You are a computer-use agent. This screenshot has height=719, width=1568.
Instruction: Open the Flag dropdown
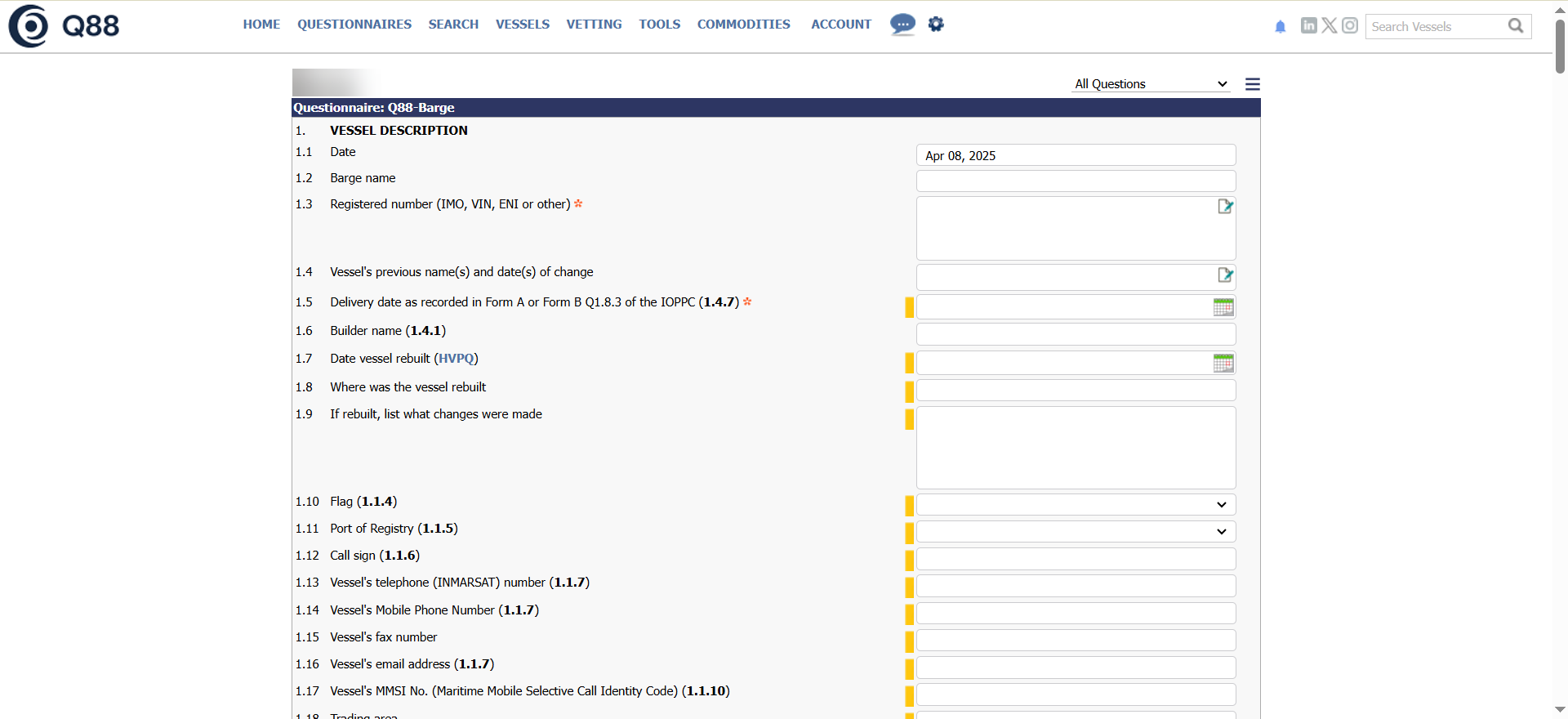1075,505
